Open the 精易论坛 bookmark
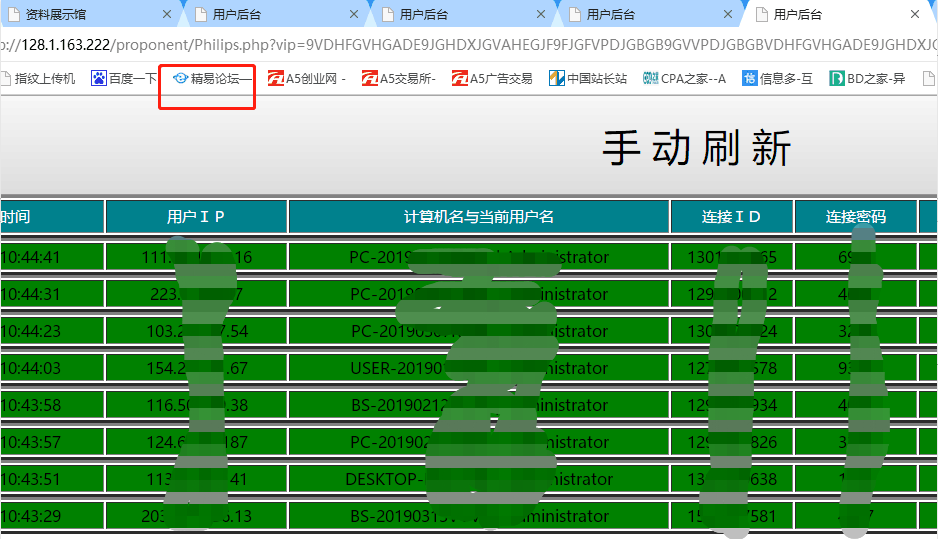938x539 pixels. click(x=212, y=78)
